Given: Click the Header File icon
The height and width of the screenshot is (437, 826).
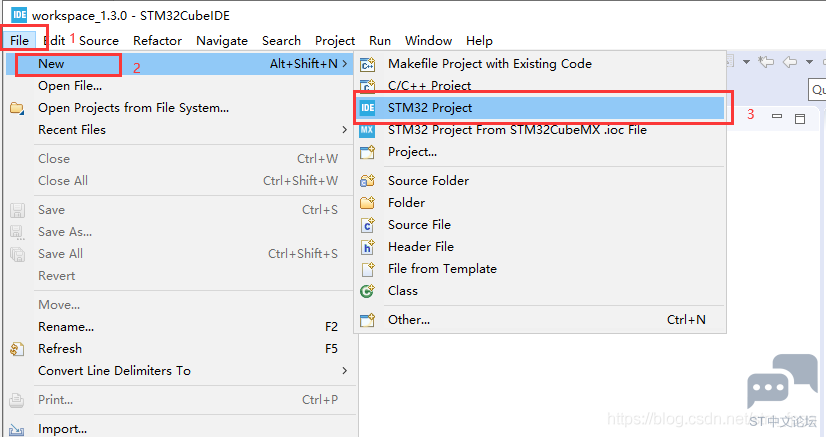Looking at the screenshot, I should pyautogui.click(x=367, y=247).
